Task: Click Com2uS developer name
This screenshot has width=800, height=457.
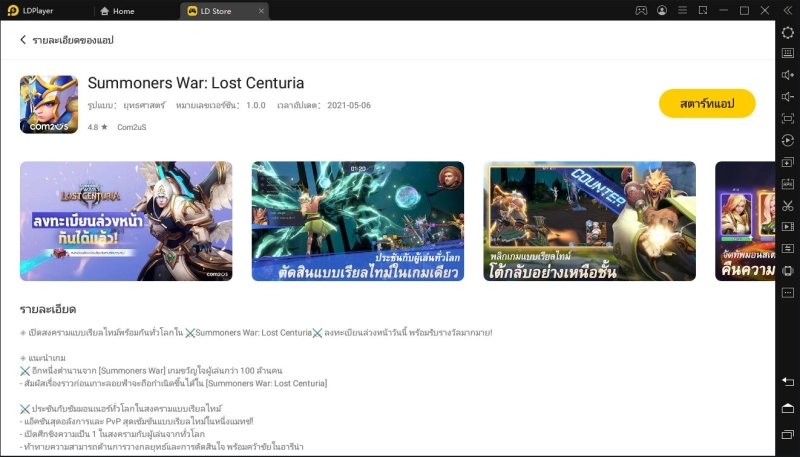Action: (132, 127)
